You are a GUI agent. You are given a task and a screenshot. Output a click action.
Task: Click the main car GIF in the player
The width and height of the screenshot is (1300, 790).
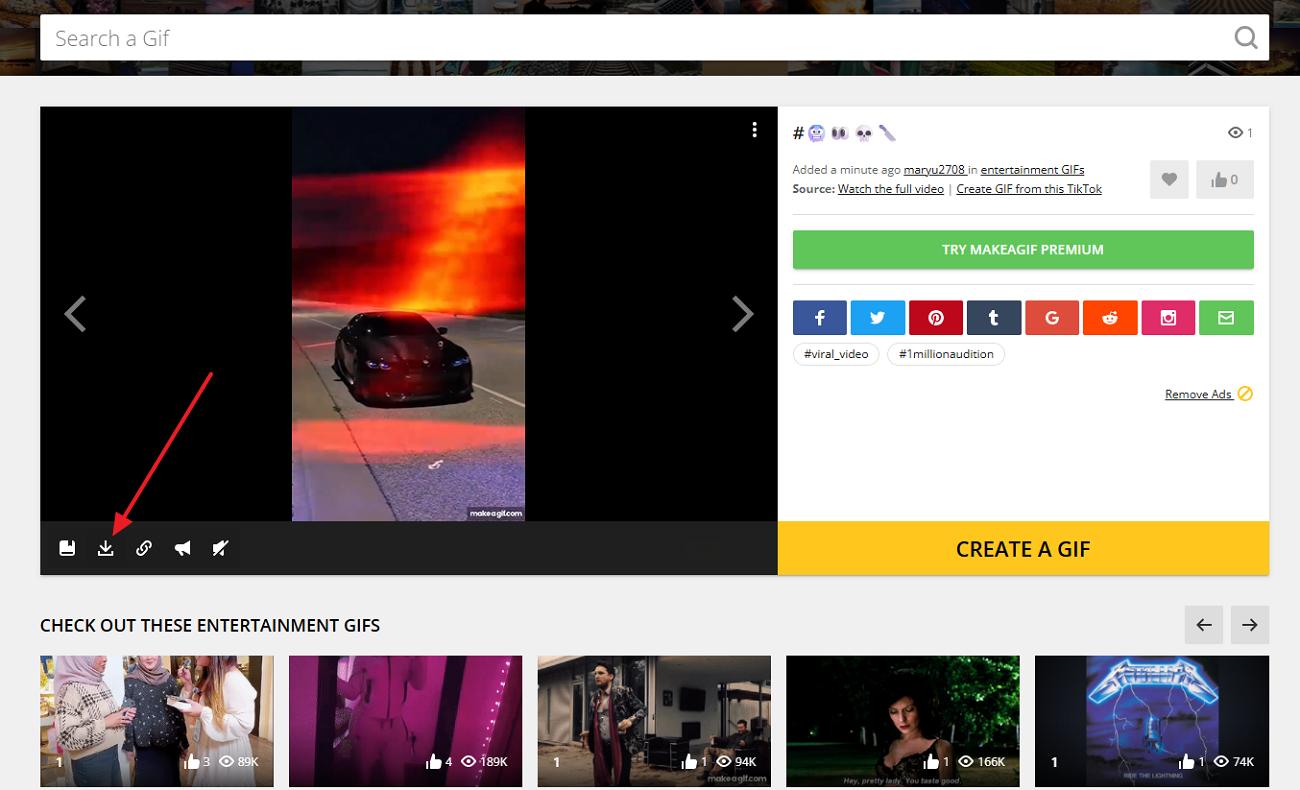point(408,314)
